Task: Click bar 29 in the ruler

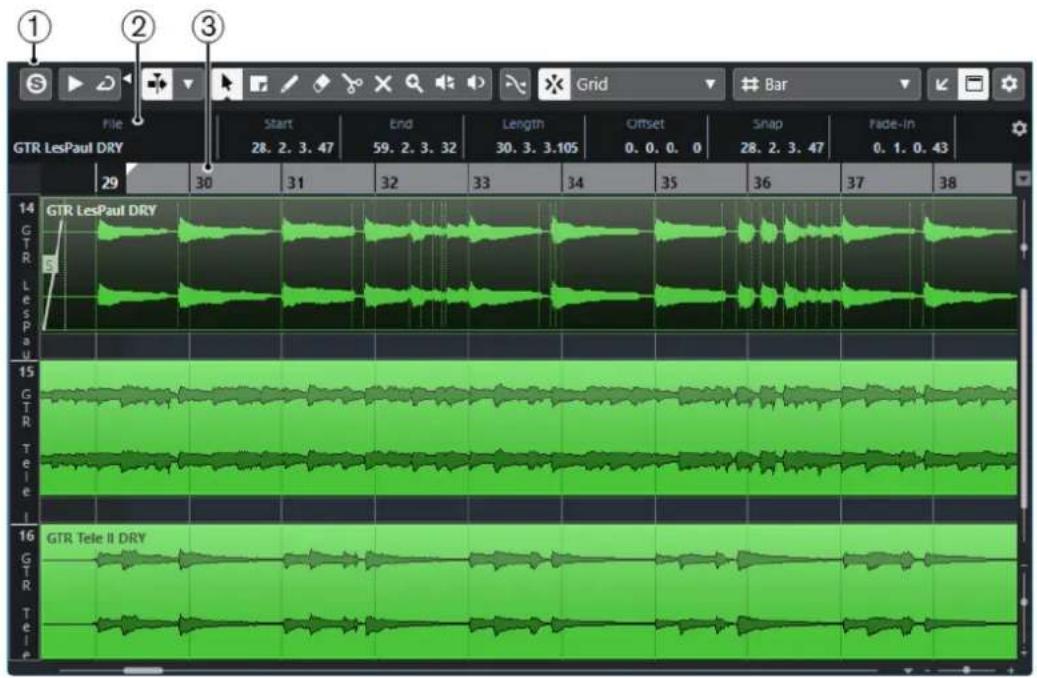Action: (x=110, y=183)
